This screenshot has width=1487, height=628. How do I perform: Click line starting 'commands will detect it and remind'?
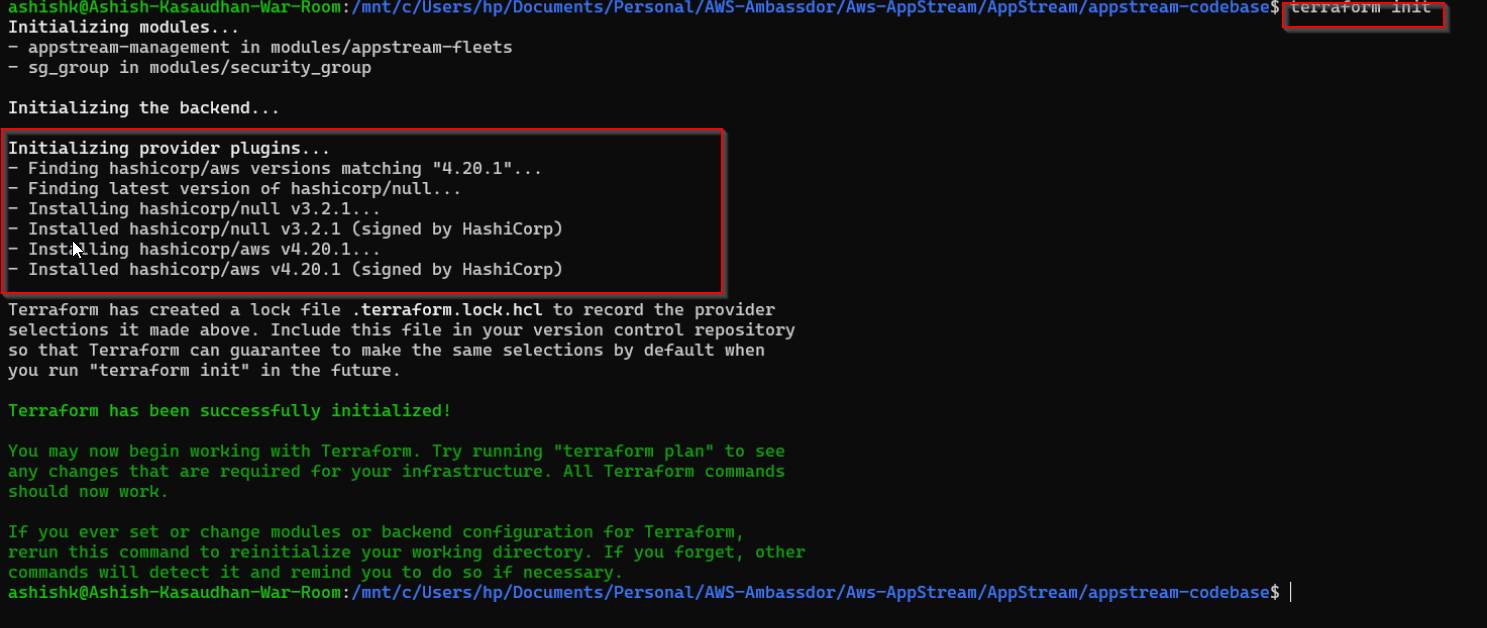(315, 572)
